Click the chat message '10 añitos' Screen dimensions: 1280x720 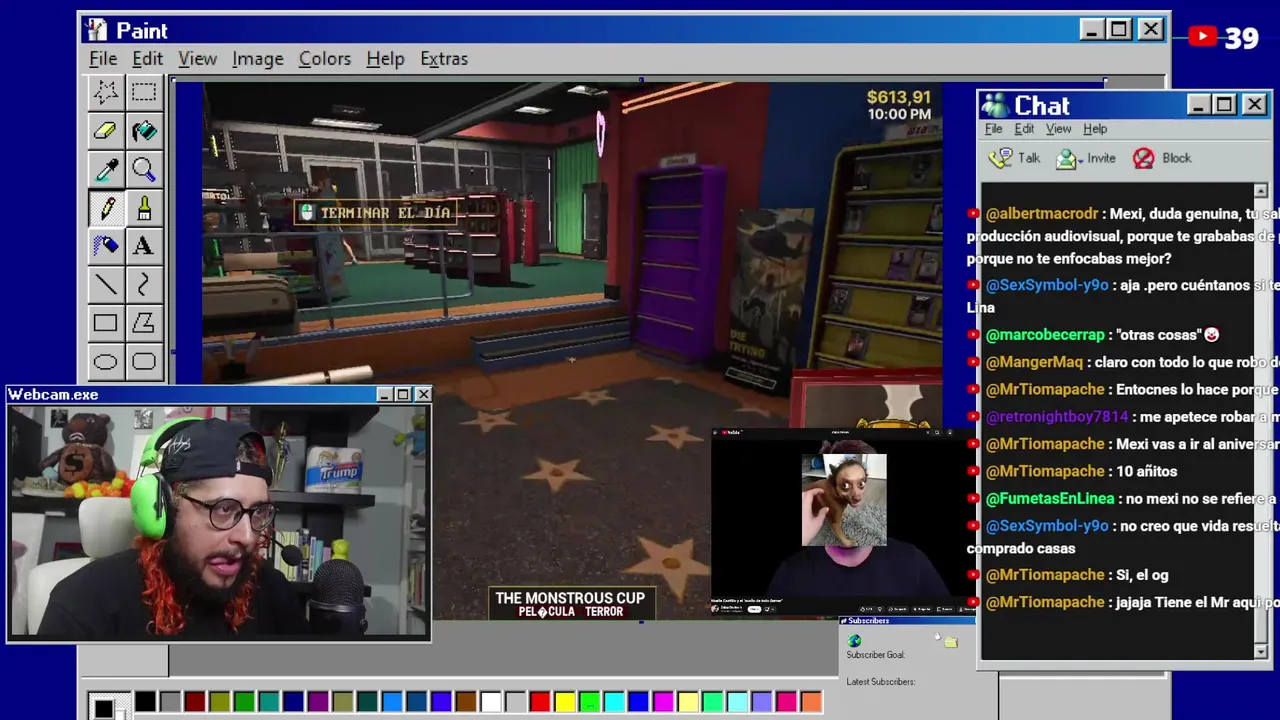point(1148,471)
